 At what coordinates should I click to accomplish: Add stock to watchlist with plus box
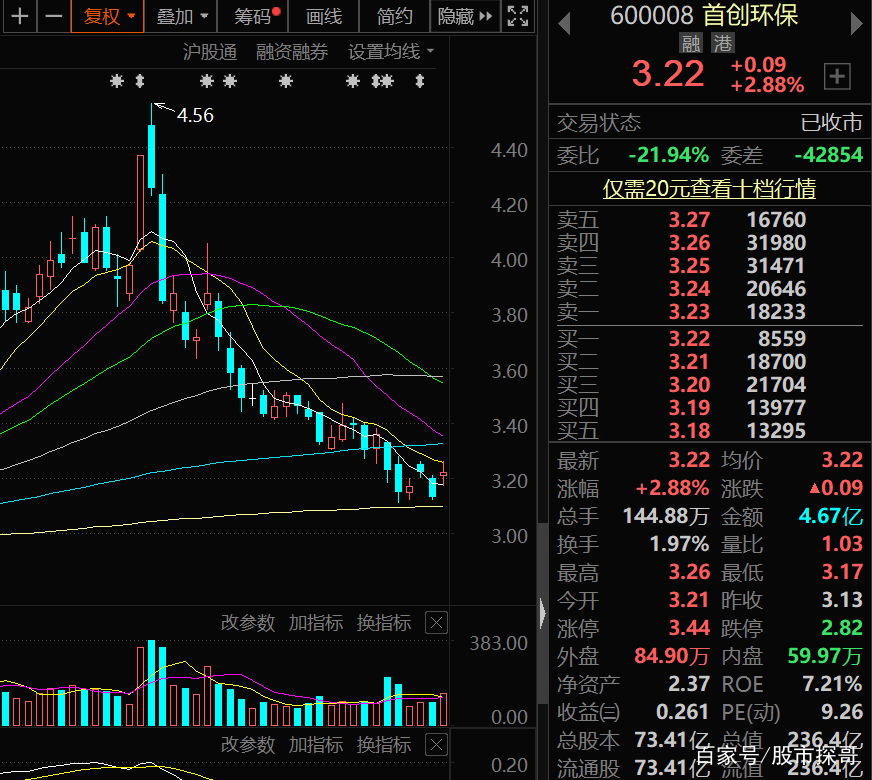point(836,76)
